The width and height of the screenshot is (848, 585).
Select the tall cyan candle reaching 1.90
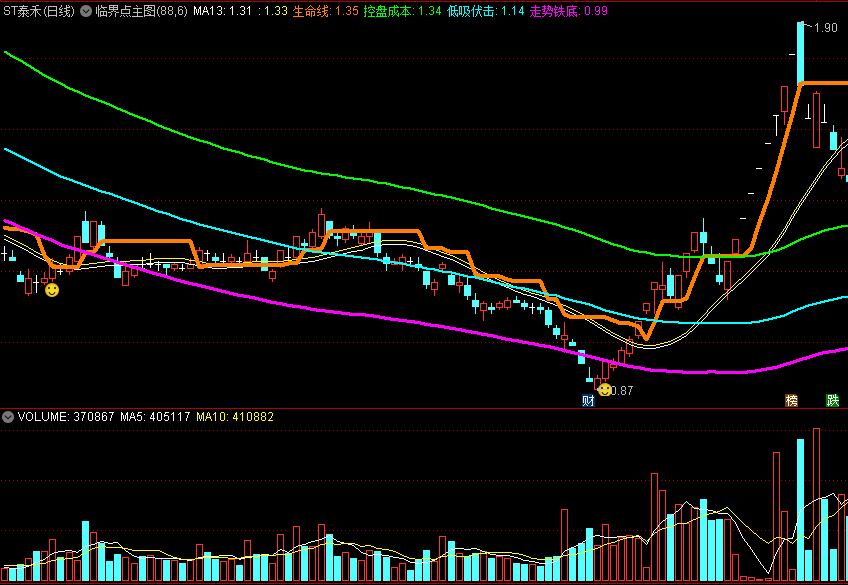(x=800, y=53)
